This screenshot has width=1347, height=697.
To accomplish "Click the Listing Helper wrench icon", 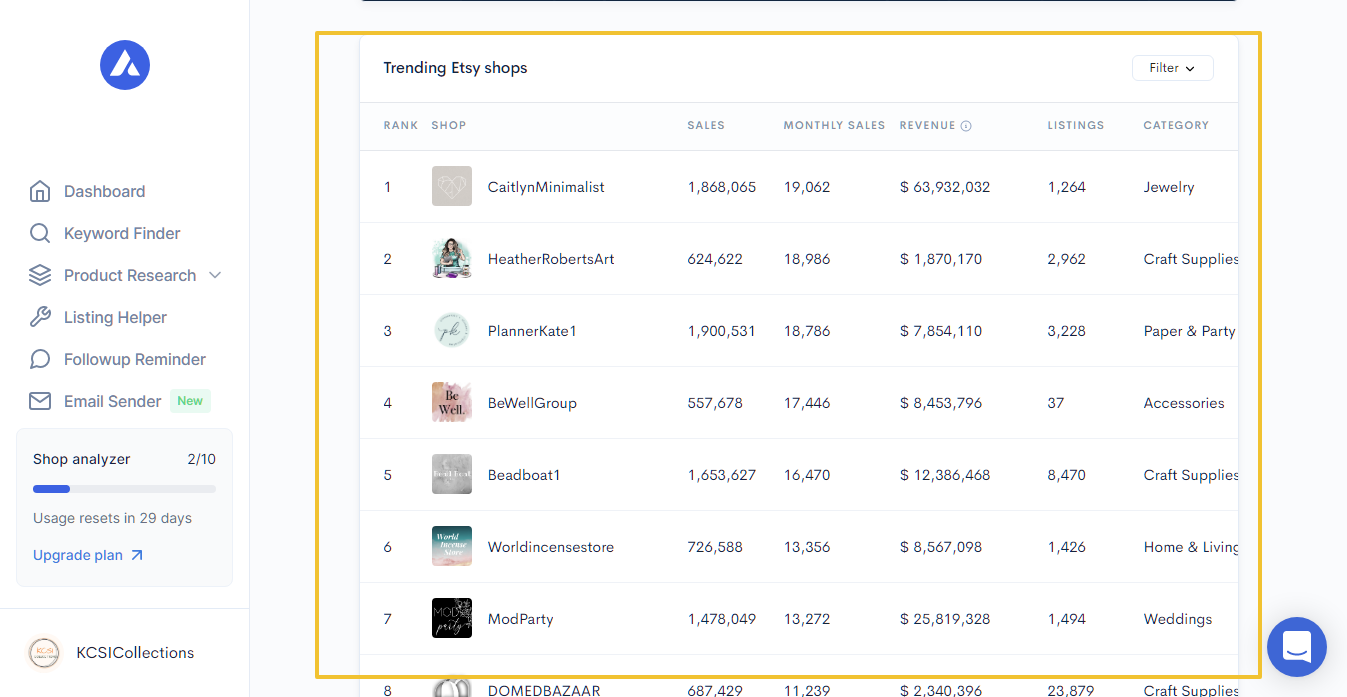I will [40, 317].
